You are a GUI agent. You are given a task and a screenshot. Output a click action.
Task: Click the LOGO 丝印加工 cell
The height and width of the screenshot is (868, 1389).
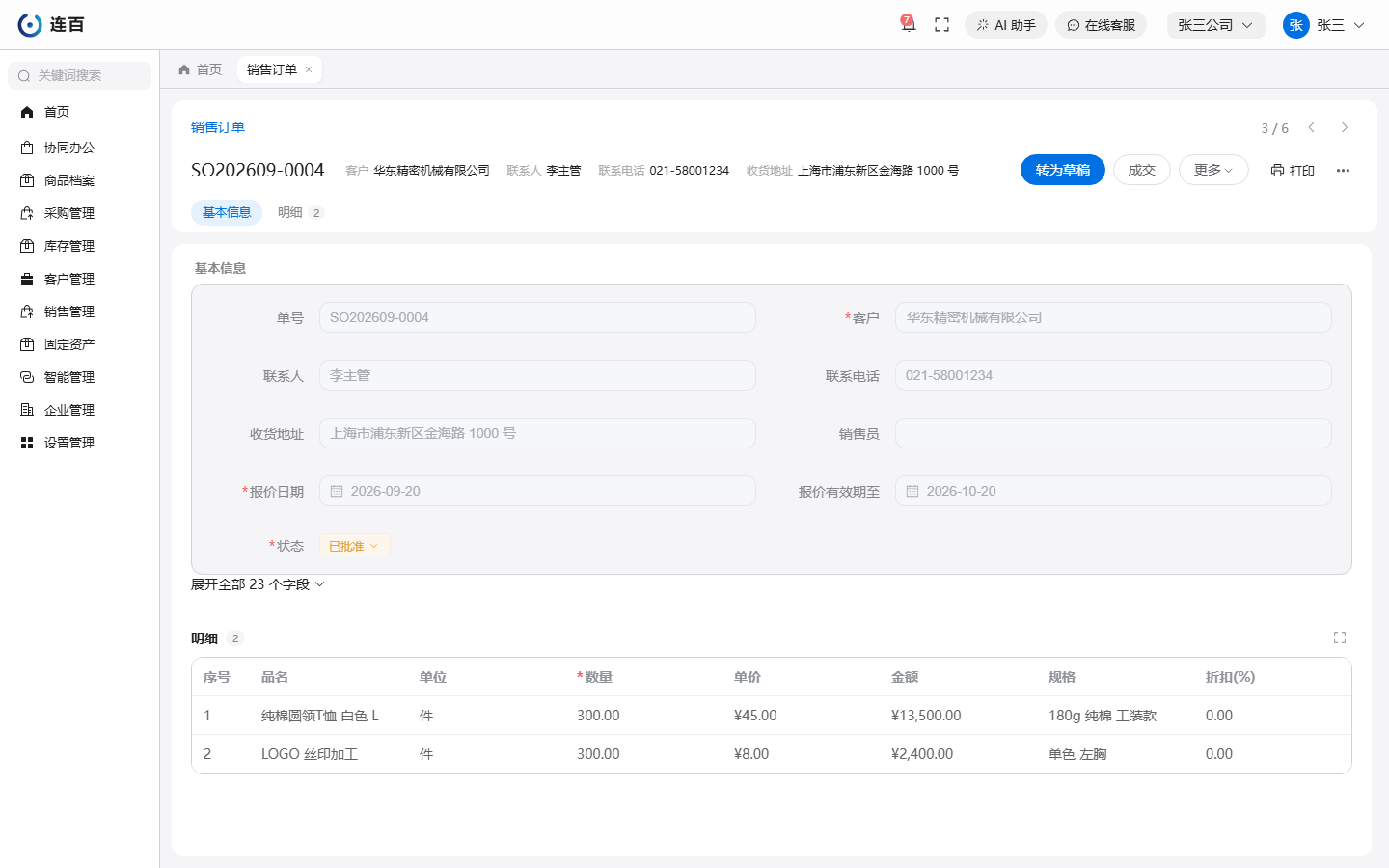(310, 754)
